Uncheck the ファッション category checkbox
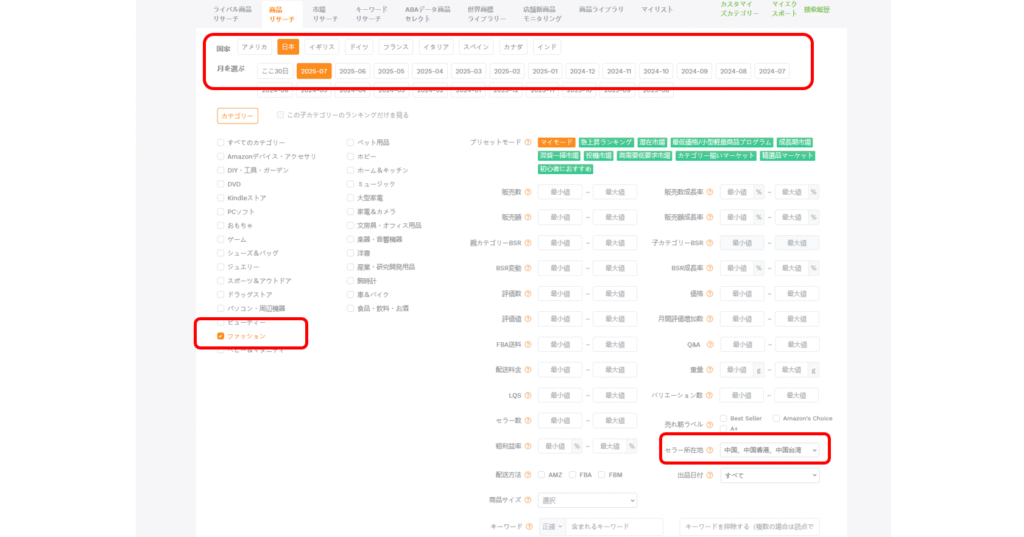Screen dimensions: 1024x537 coord(221,337)
